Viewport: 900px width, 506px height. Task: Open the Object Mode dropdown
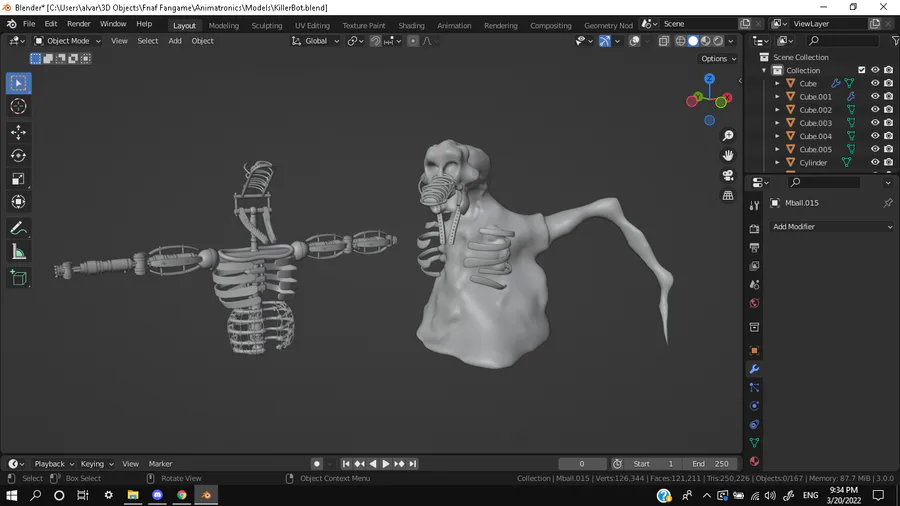(68, 41)
